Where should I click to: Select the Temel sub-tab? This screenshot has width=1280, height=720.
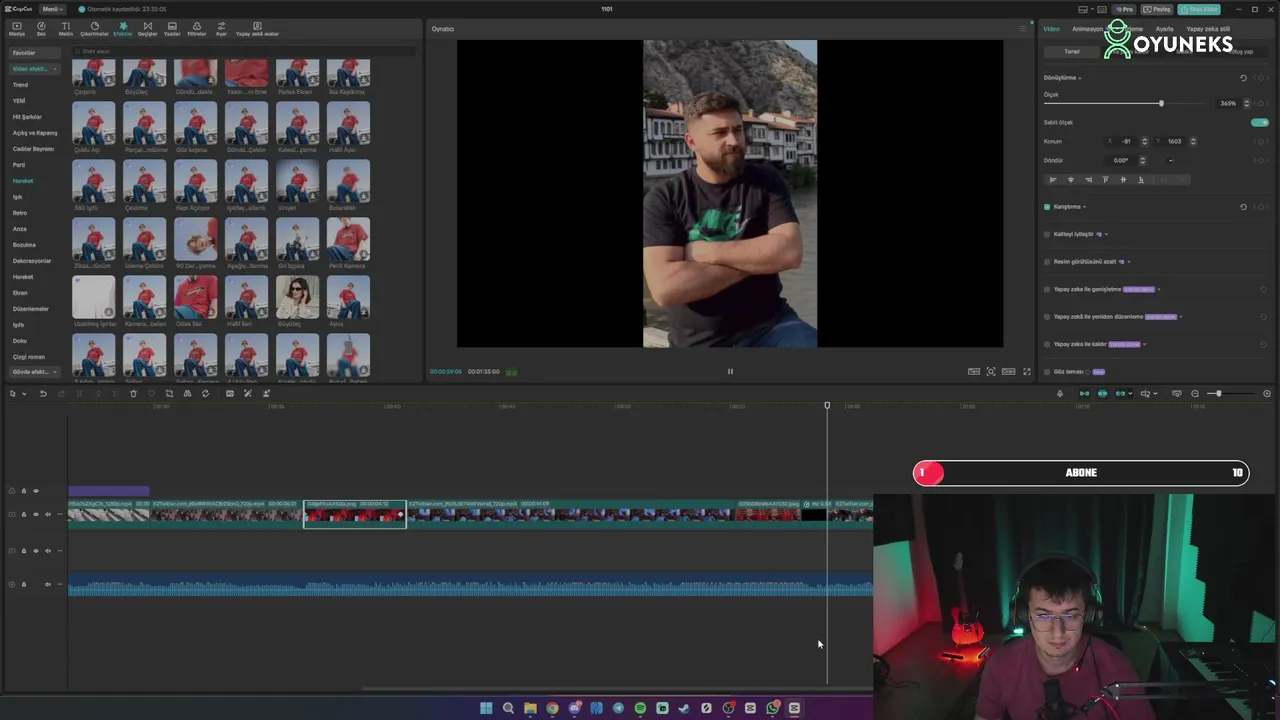point(1072,51)
